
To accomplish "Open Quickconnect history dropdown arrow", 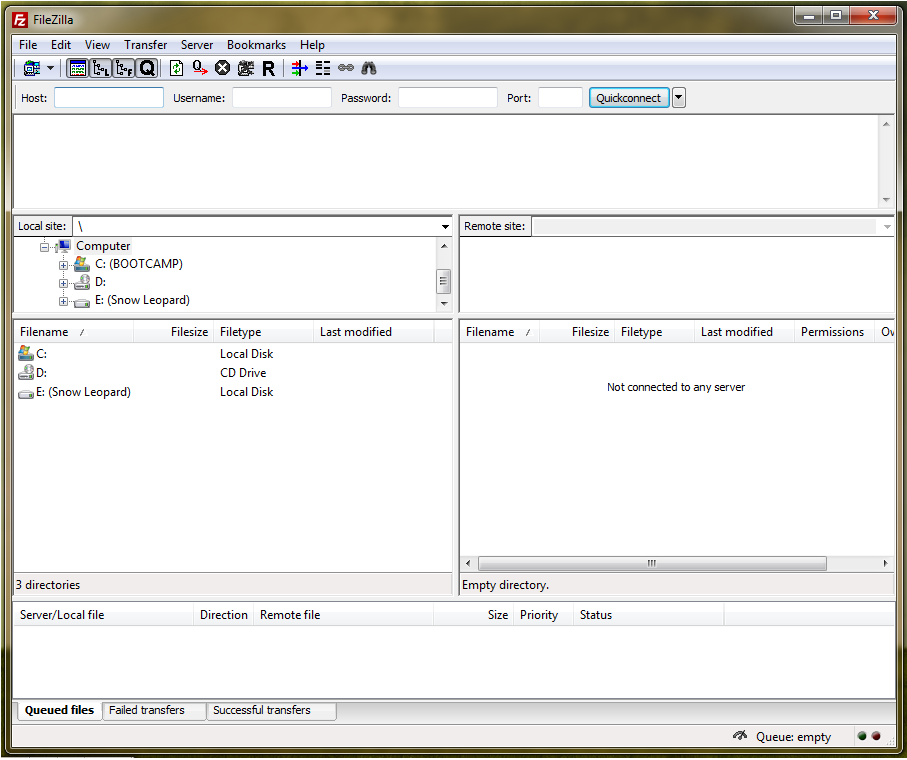I will pyautogui.click(x=679, y=98).
